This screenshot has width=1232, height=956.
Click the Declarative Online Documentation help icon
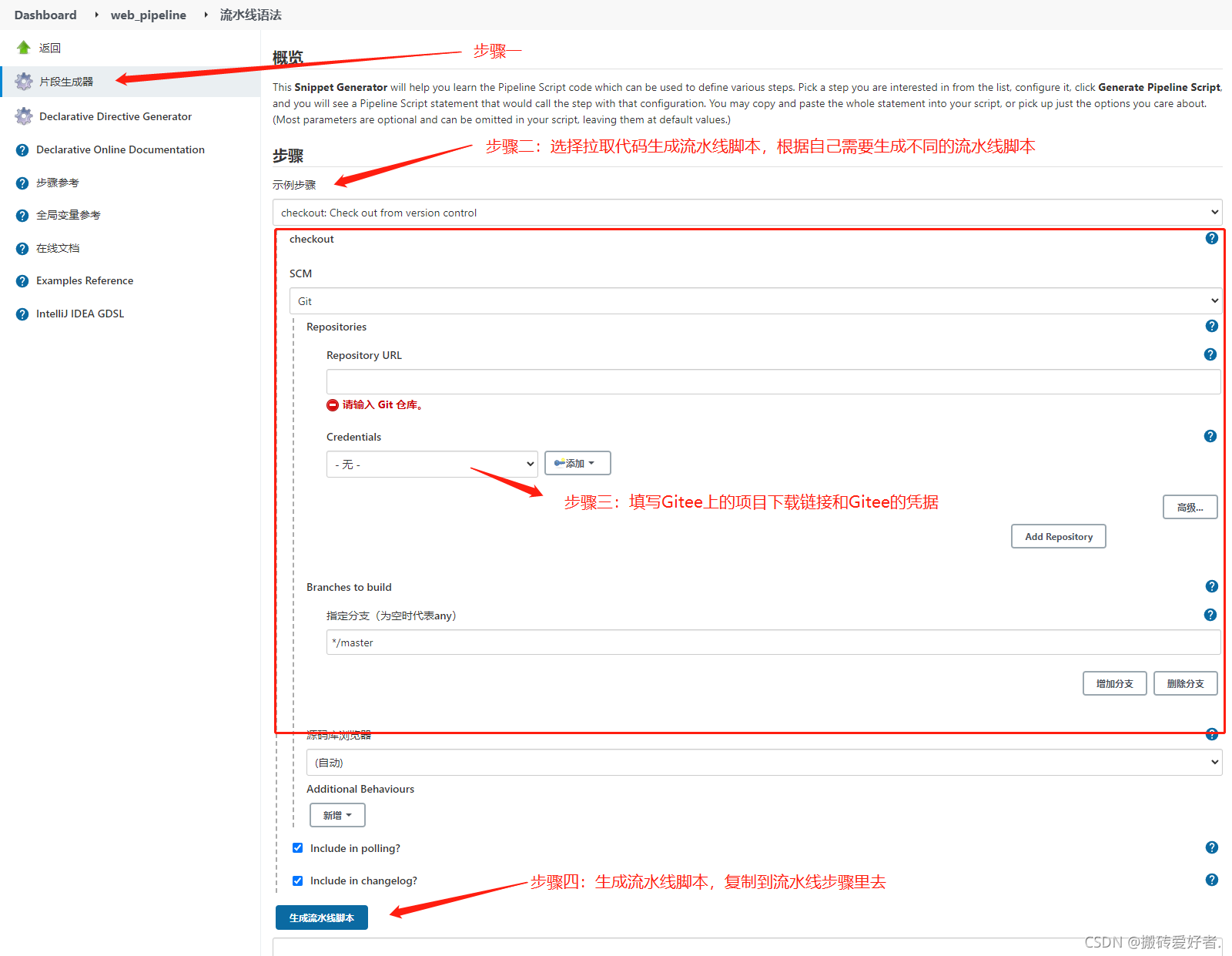pos(22,150)
